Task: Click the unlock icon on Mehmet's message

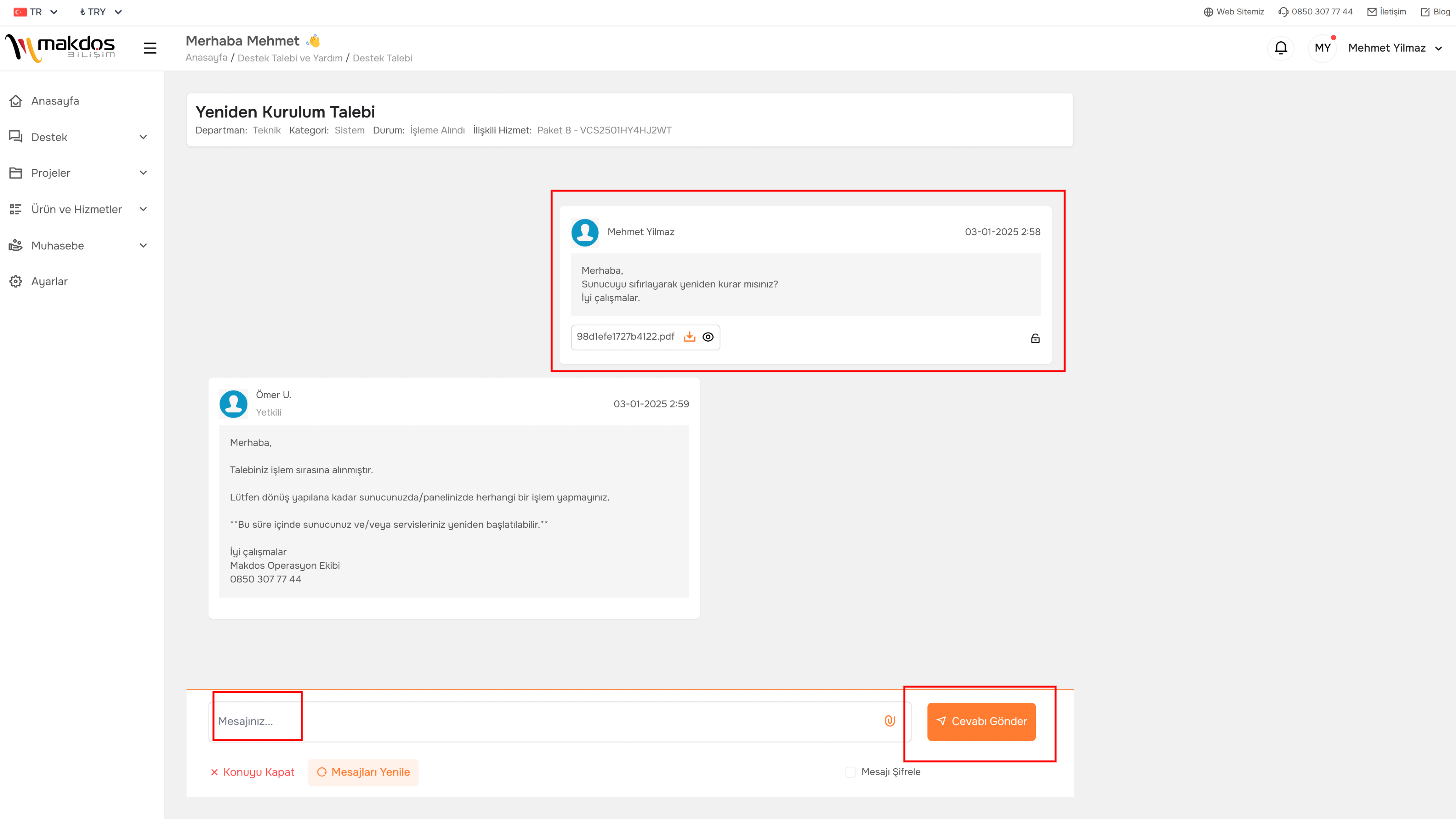Action: [x=1035, y=338]
